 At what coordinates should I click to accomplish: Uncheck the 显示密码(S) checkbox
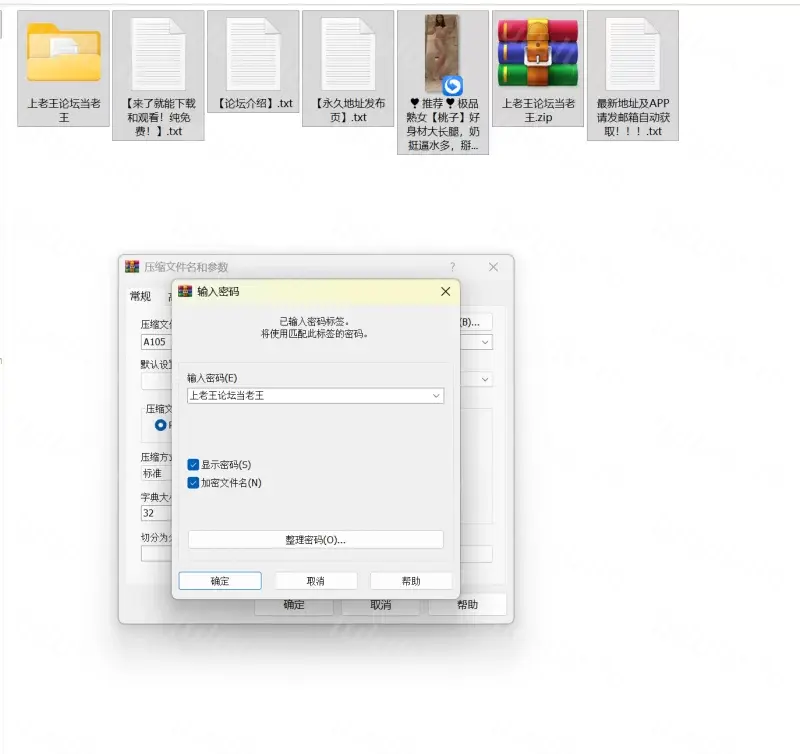tap(194, 464)
